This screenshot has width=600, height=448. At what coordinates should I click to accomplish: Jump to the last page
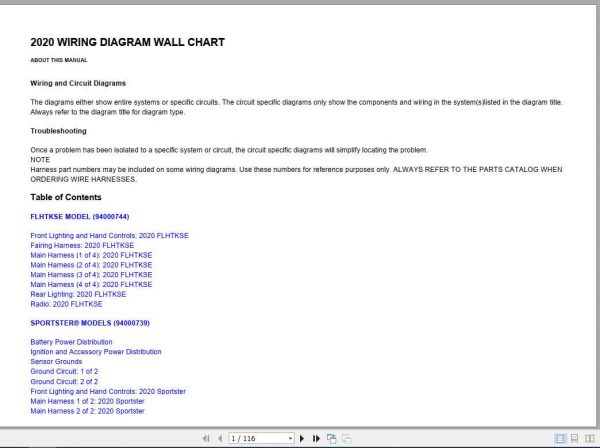coord(316,438)
